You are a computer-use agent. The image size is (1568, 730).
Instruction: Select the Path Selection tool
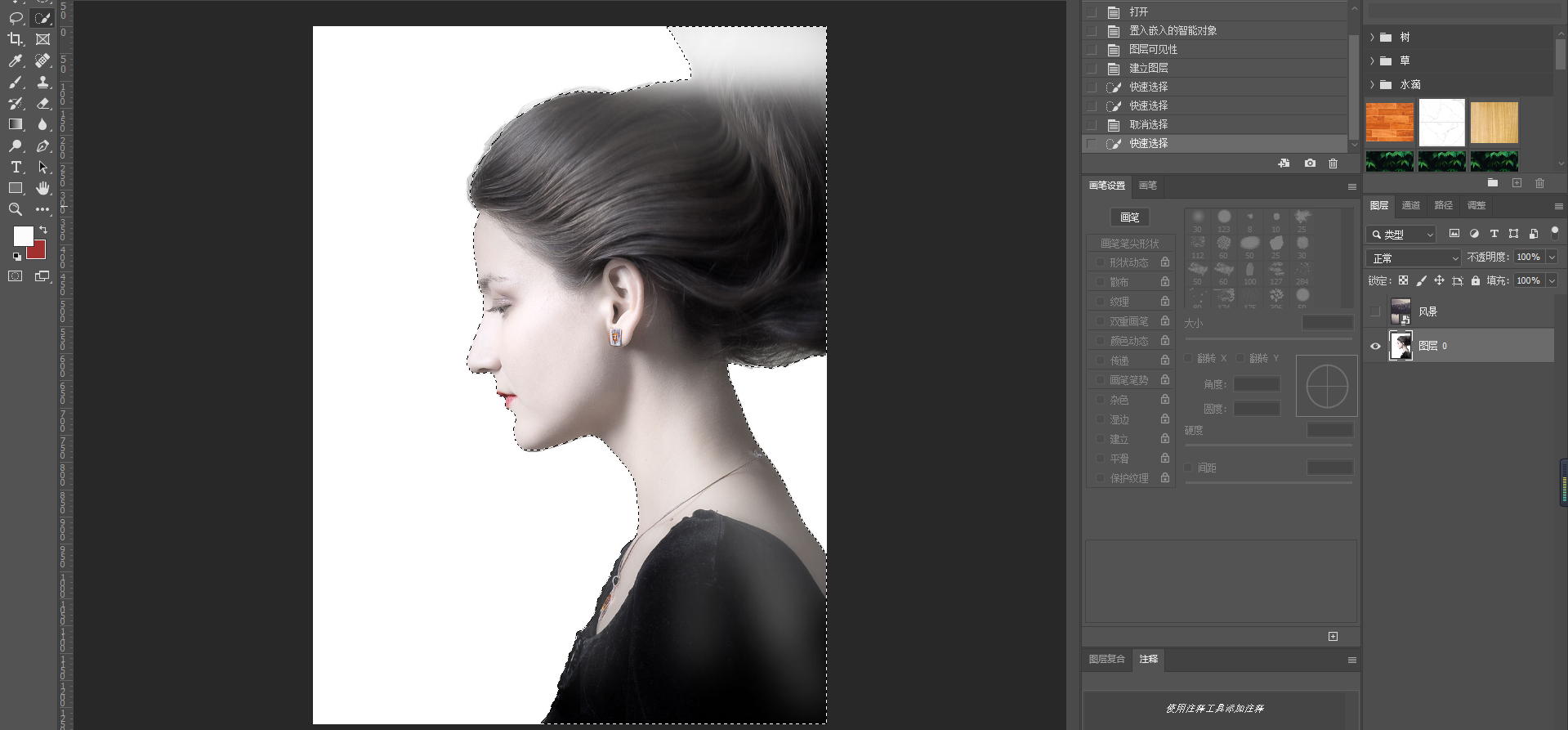(x=42, y=167)
